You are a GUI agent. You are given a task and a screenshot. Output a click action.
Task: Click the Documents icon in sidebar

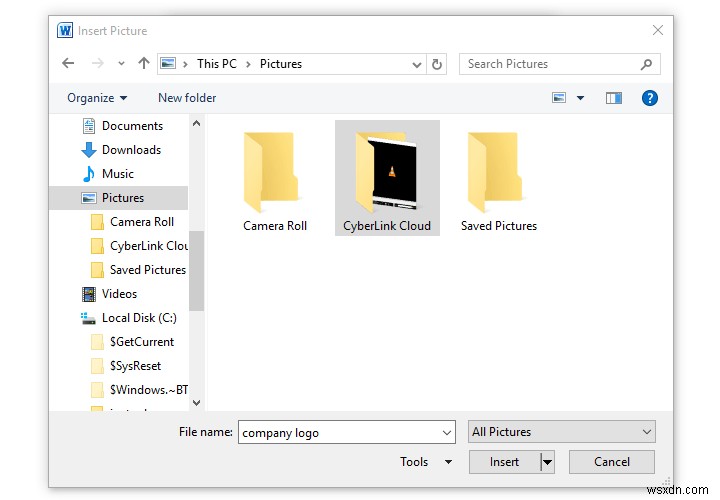tap(89, 126)
